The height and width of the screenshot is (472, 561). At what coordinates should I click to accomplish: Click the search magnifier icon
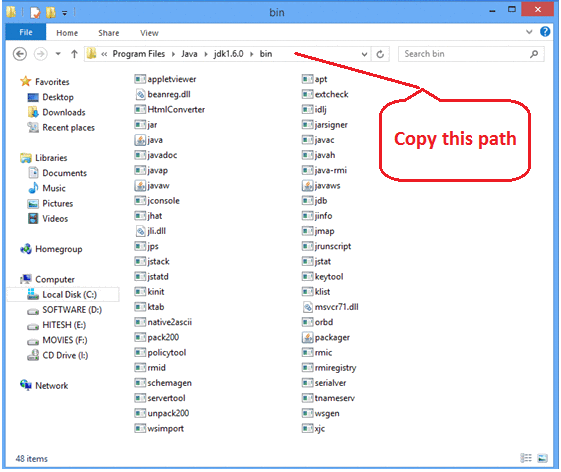point(534,54)
